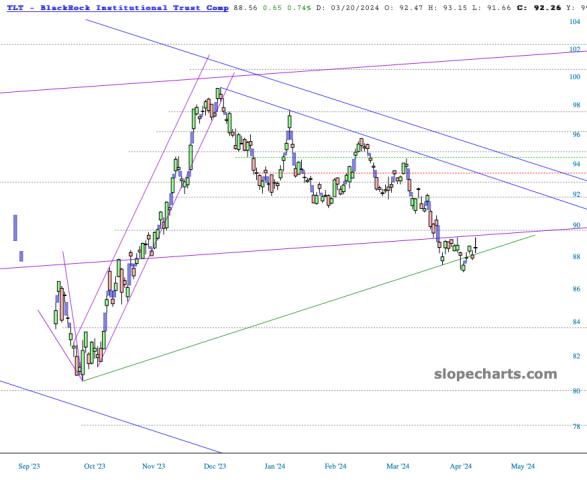Click the 98 price axis label
The image size is (587, 480).
576,105
